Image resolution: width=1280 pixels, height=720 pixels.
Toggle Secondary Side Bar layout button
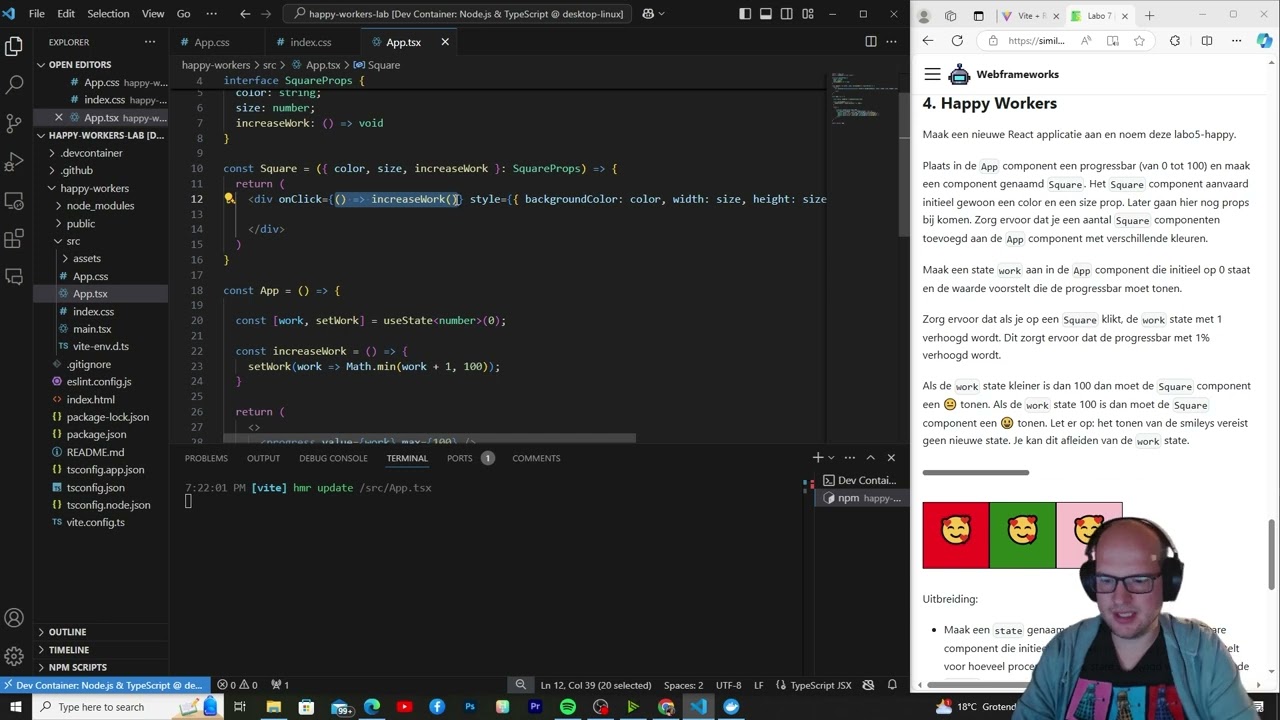click(x=787, y=14)
